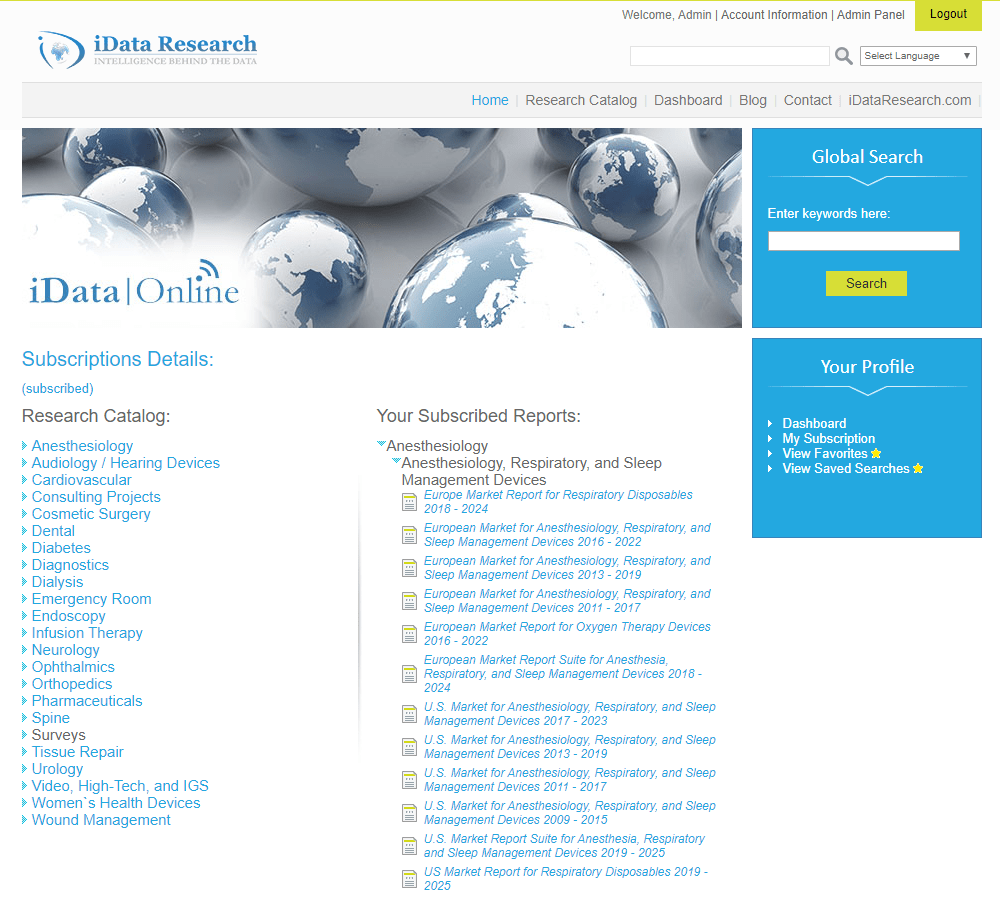The width and height of the screenshot is (1000, 900).
Task: Click the Logout button
Action: (x=948, y=15)
